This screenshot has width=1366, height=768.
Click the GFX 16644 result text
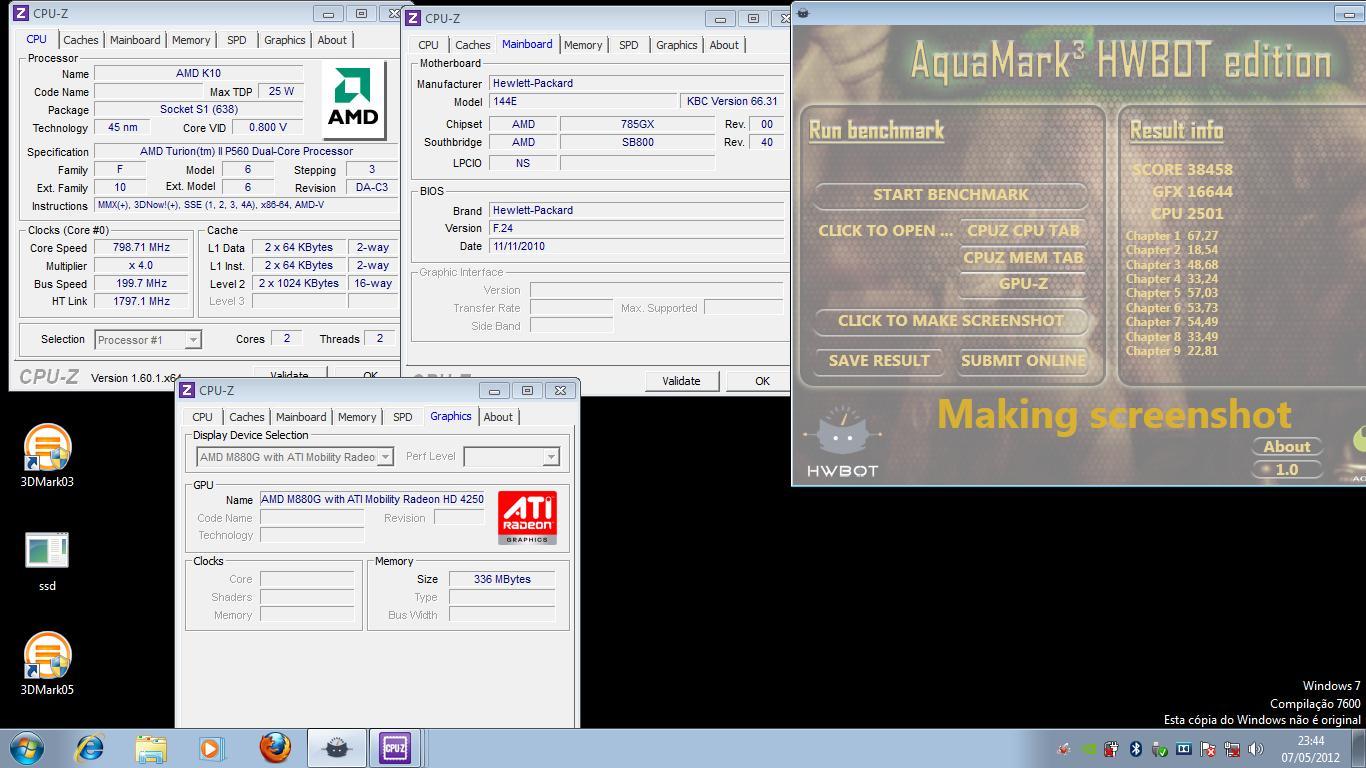pos(1192,192)
